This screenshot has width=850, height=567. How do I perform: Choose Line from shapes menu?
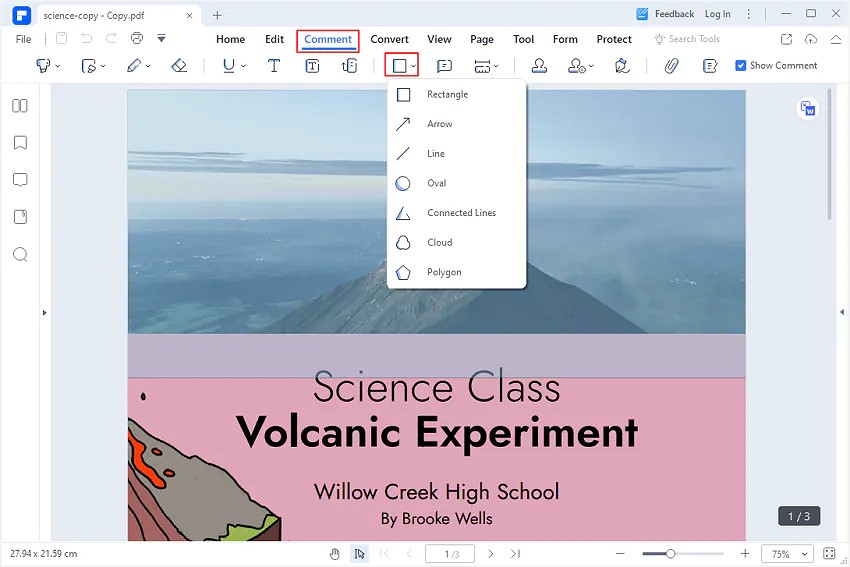pyautogui.click(x=456, y=153)
